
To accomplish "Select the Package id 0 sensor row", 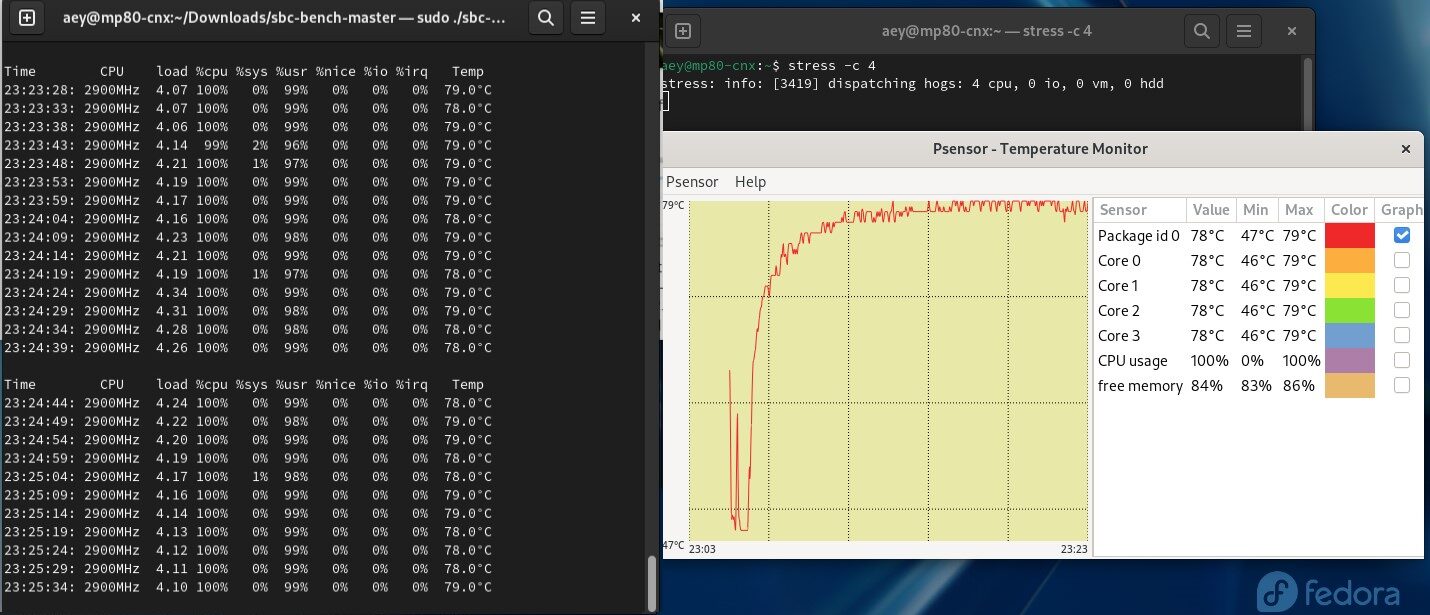I will [1259, 235].
